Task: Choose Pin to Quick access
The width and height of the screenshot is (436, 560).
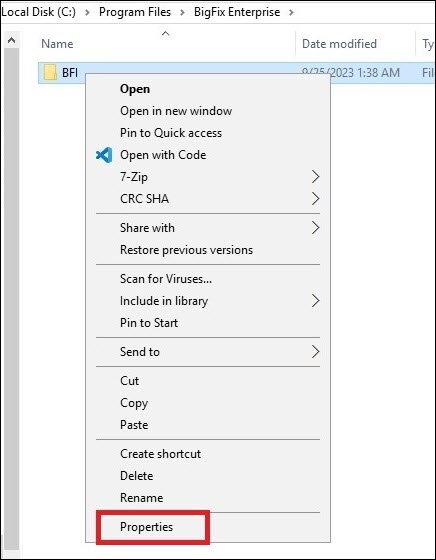Action: click(171, 133)
